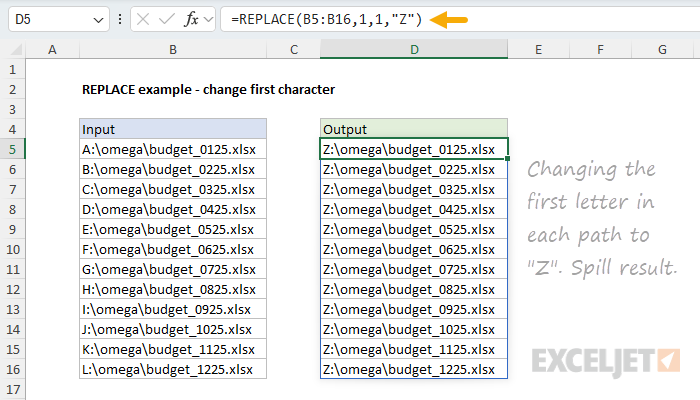The image size is (700, 400).
Task: Select column B header
Action: tap(173, 49)
